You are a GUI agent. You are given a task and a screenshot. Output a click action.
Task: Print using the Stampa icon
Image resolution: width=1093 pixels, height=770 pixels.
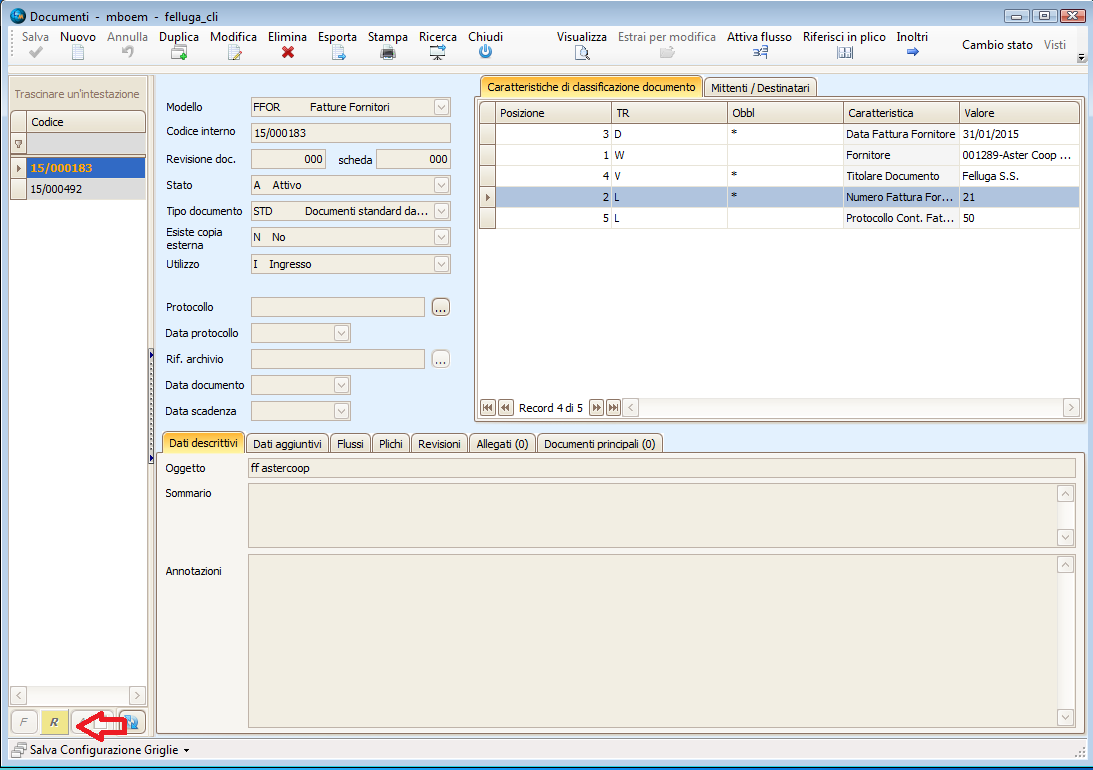click(387, 52)
